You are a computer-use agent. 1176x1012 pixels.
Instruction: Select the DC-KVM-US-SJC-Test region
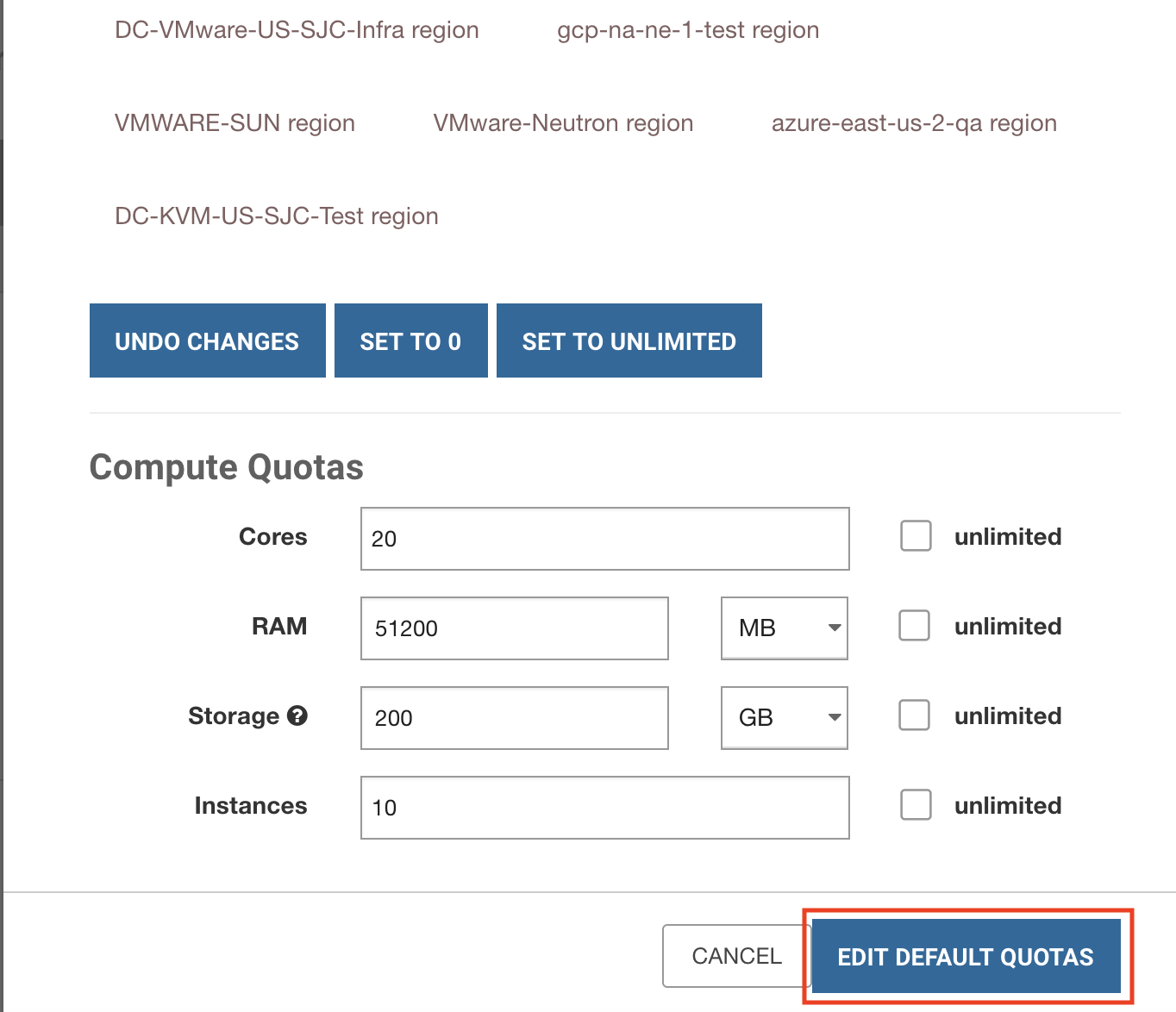276,216
